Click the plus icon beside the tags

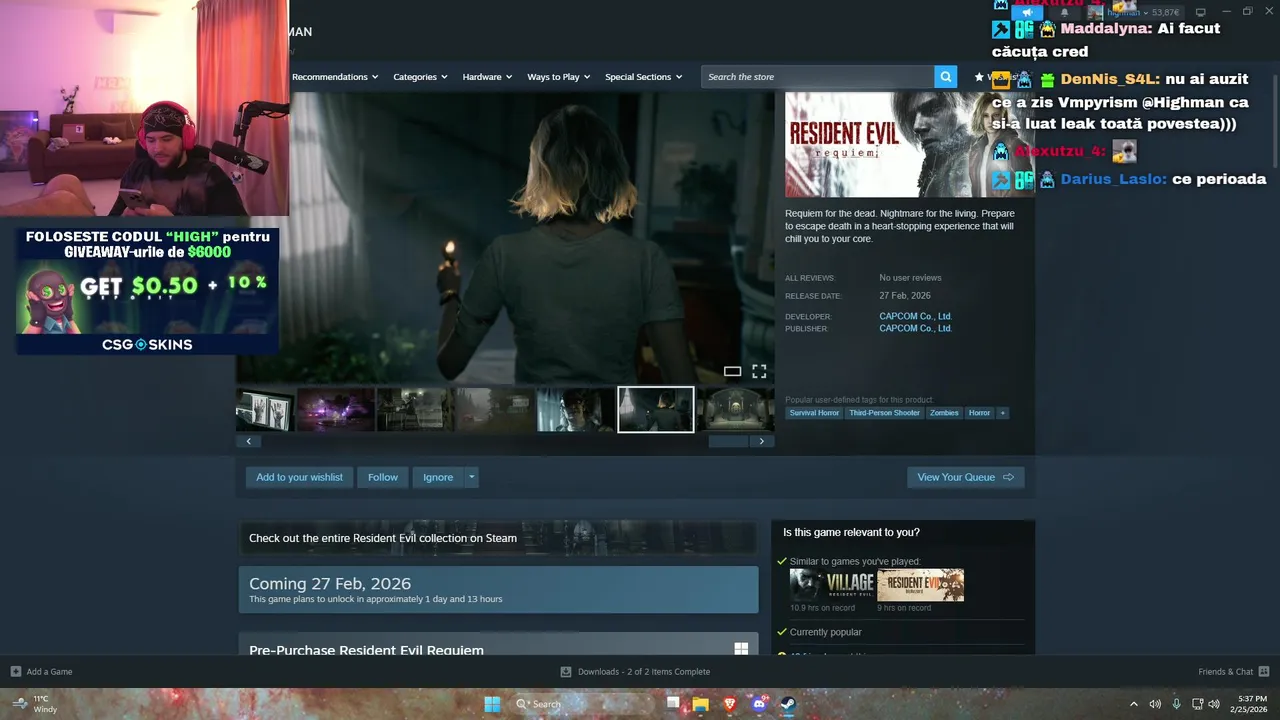[x=1002, y=413]
